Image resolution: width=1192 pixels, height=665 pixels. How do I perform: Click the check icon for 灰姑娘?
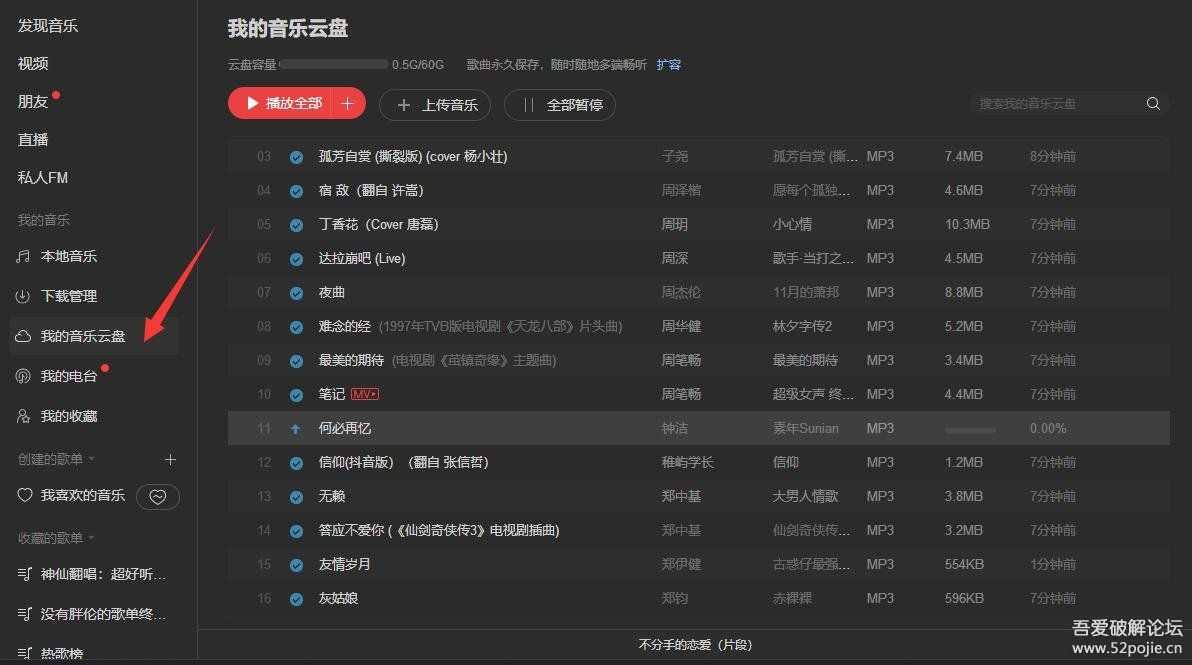(296, 600)
